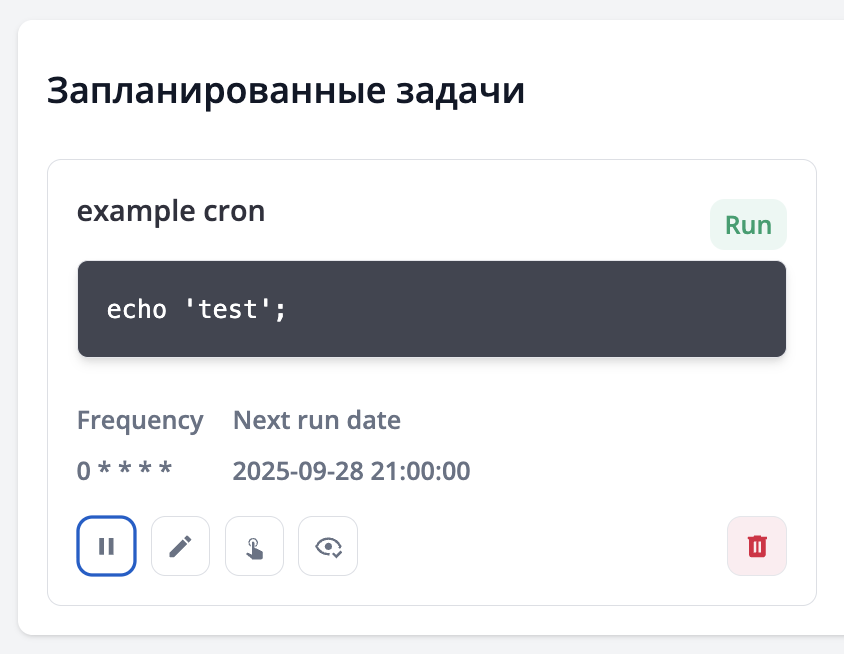Click the date '2025-09-28' in next run
Screen dimensions: 844x654
tap(298, 470)
